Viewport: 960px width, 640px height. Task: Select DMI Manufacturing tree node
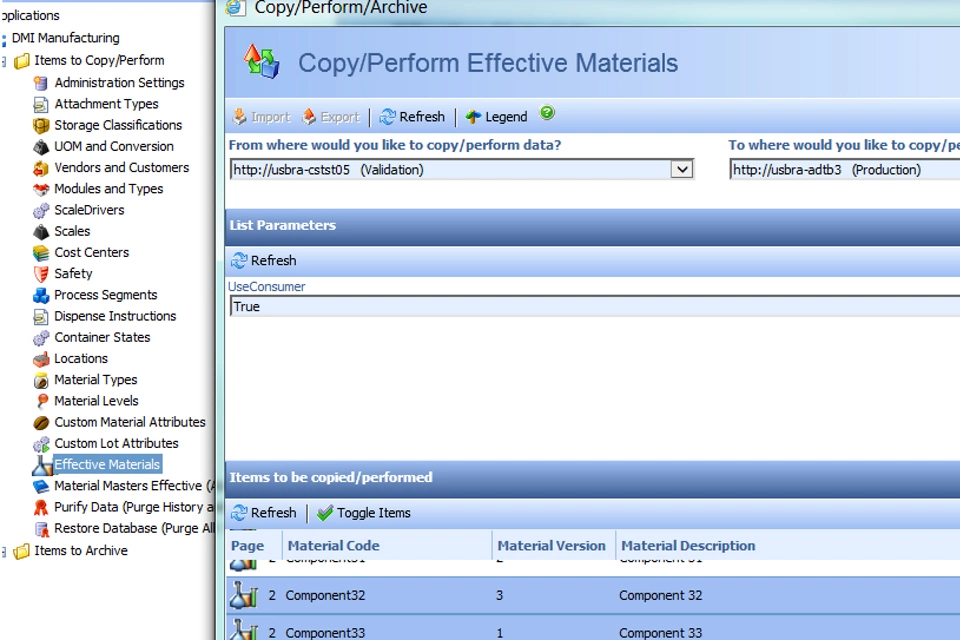pos(66,38)
